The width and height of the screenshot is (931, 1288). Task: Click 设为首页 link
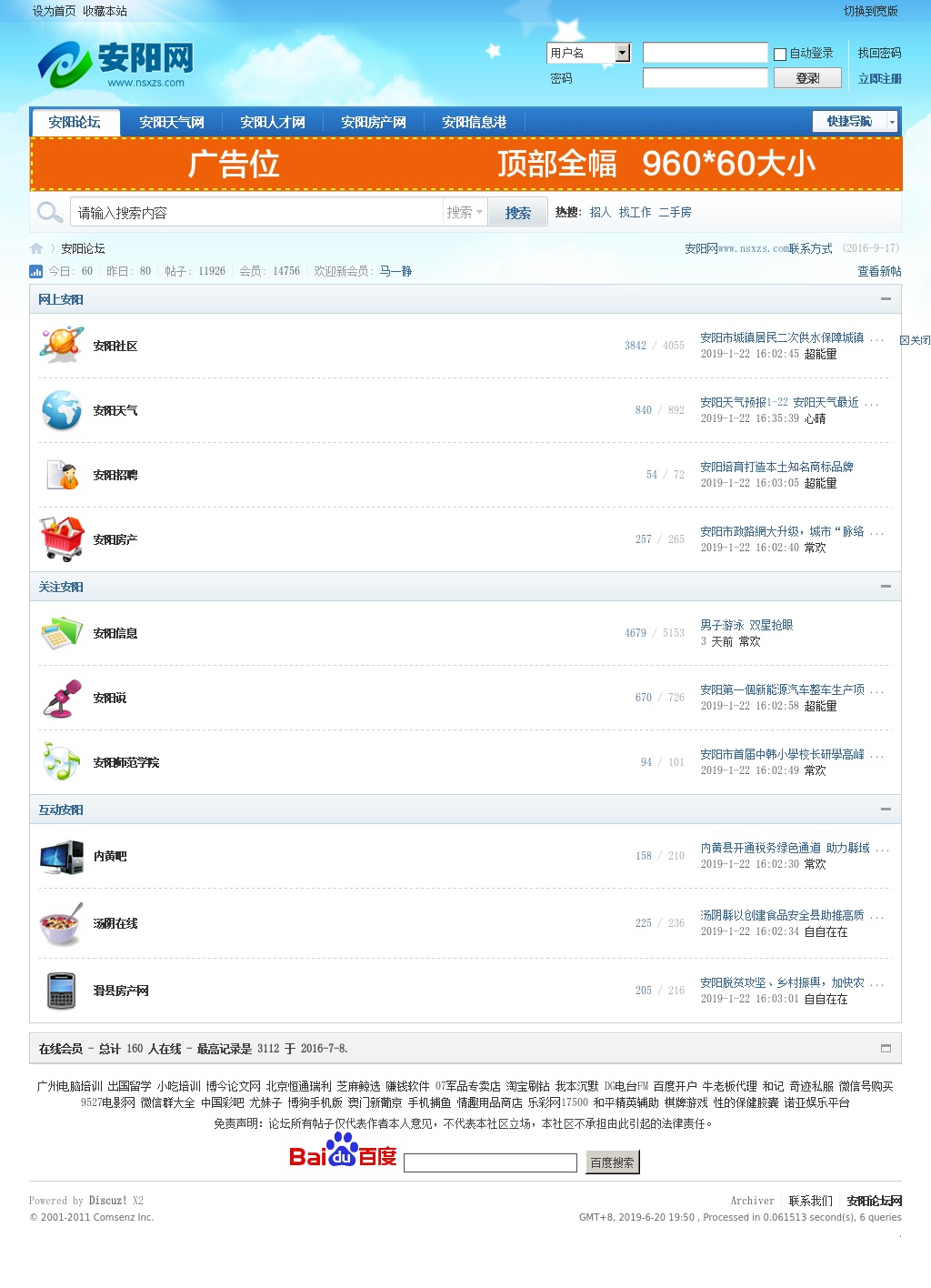tap(55, 11)
